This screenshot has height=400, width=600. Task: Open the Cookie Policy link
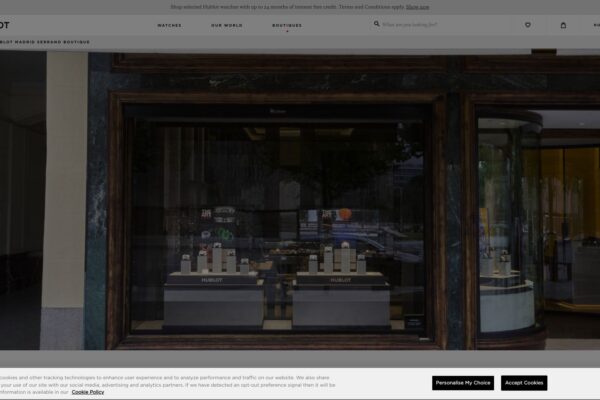click(88, 392)
